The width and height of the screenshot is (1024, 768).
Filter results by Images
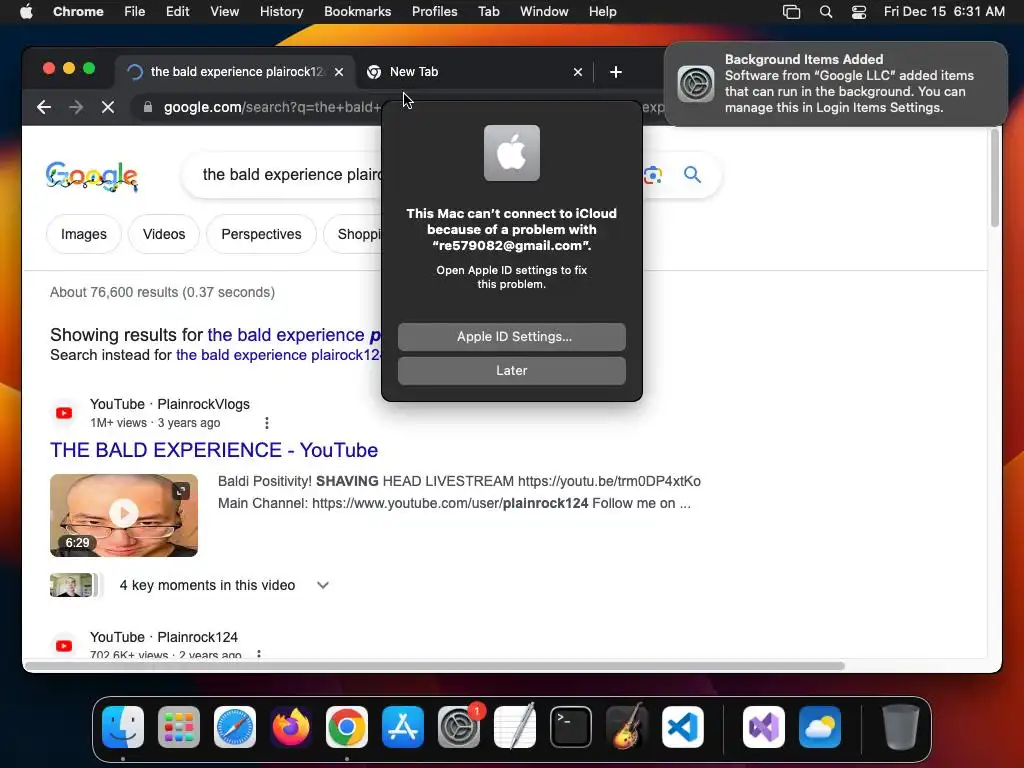84,234
